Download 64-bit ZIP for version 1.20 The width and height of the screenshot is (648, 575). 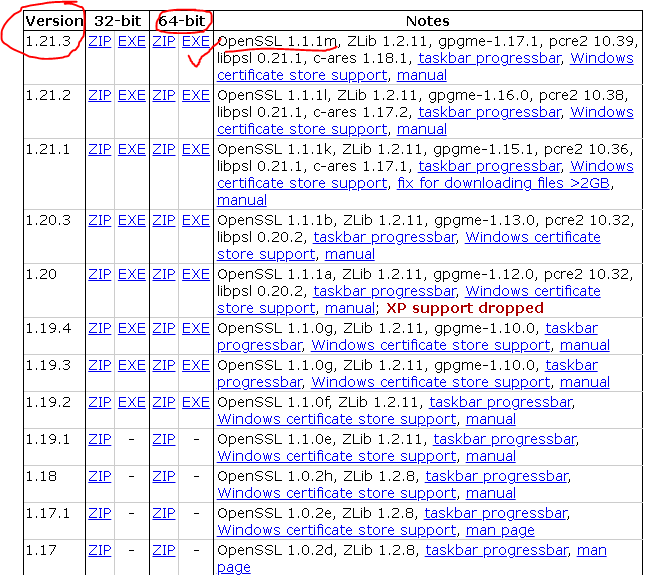[x=163, y=274]
